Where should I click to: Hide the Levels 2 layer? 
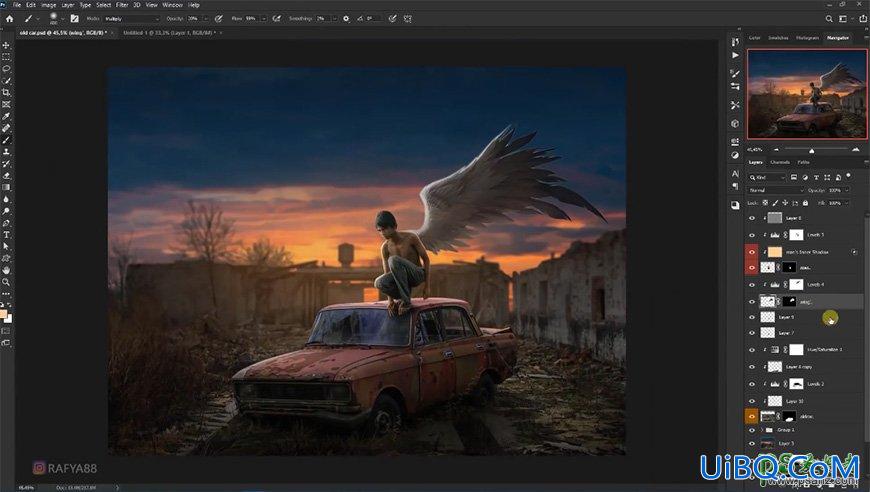click(752, 384)
